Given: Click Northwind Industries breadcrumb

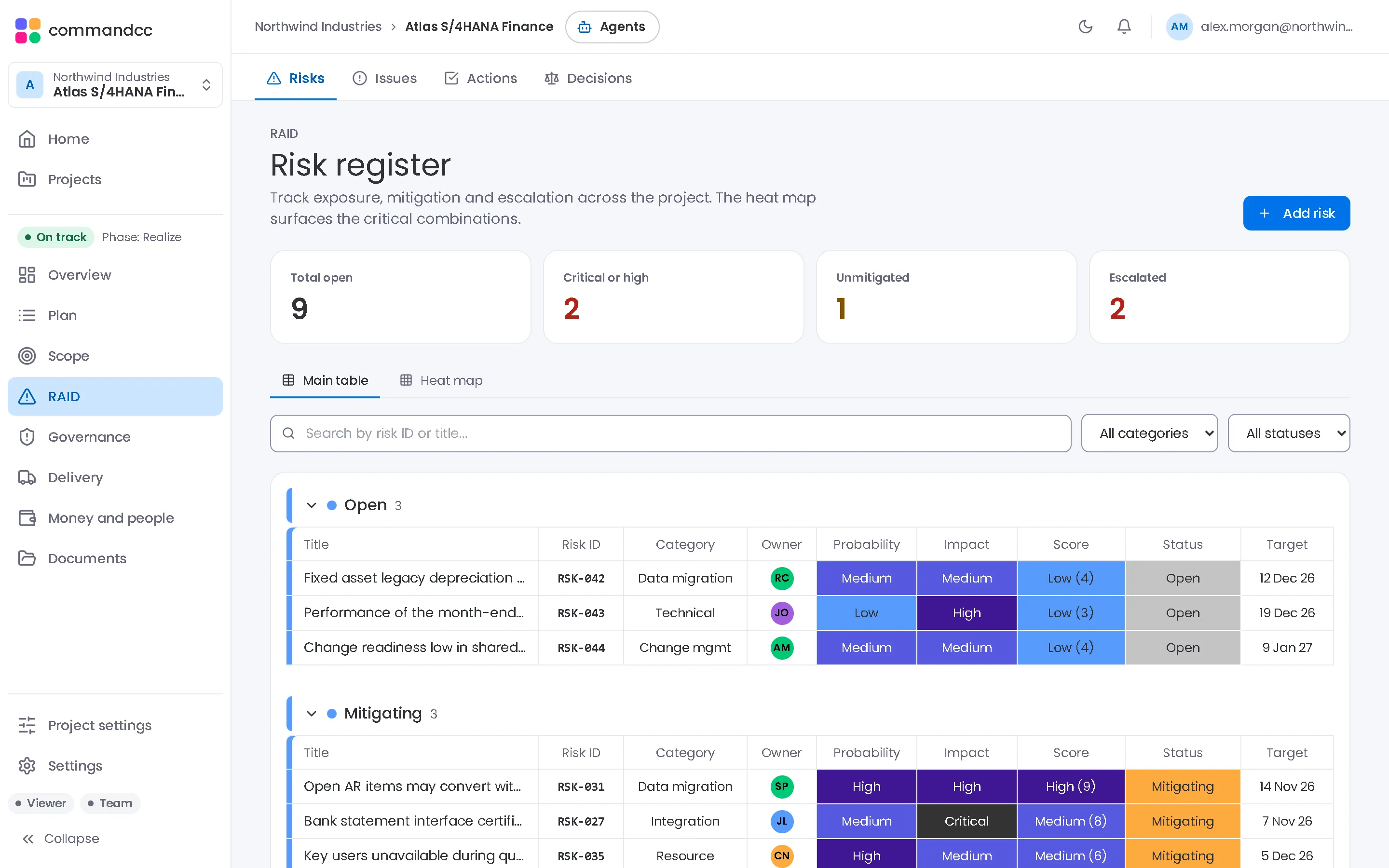Looking at the screenshot, I should pyautogui.click(x=318, y=27).
